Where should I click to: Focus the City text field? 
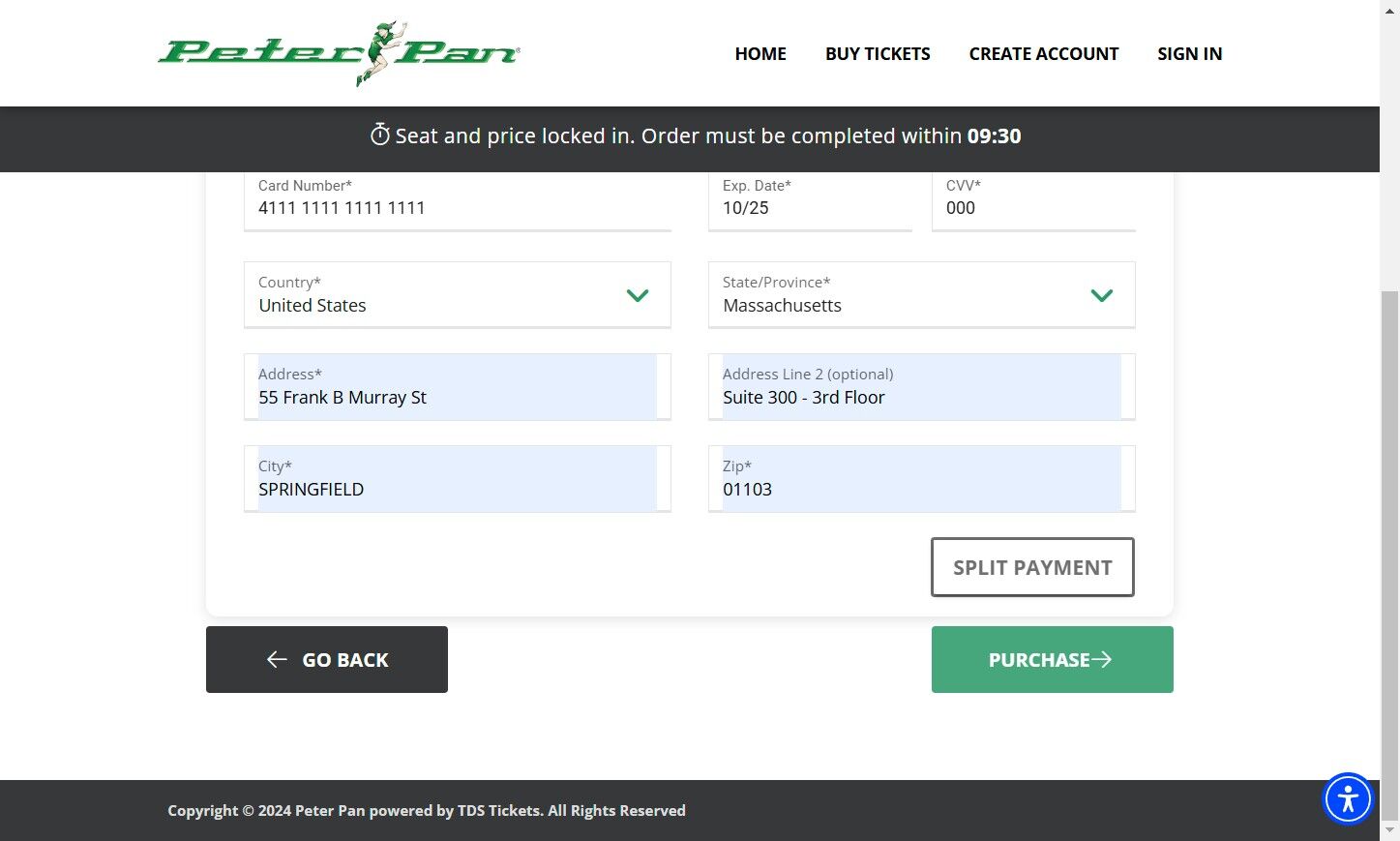[457, 489]
